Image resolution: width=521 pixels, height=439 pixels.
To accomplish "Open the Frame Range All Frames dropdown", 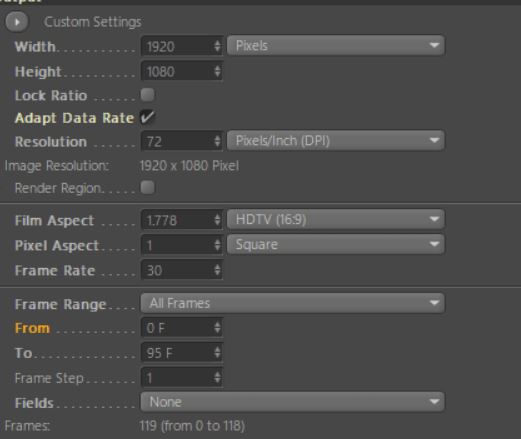I will click(x=292, y=303).
